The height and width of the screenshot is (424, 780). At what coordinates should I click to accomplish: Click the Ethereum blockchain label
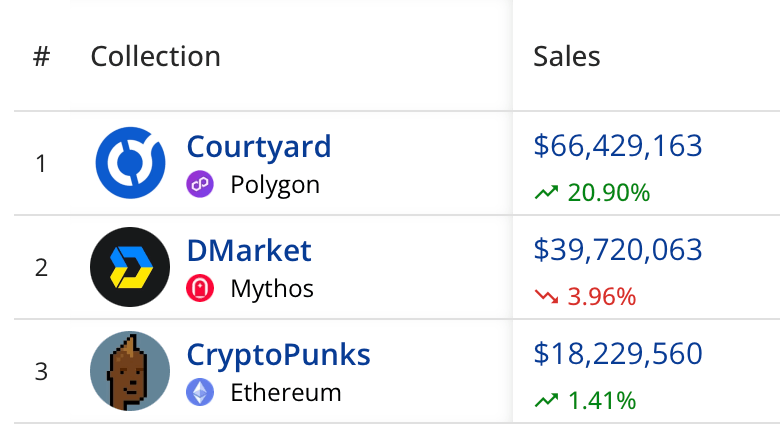pos(286,392)
